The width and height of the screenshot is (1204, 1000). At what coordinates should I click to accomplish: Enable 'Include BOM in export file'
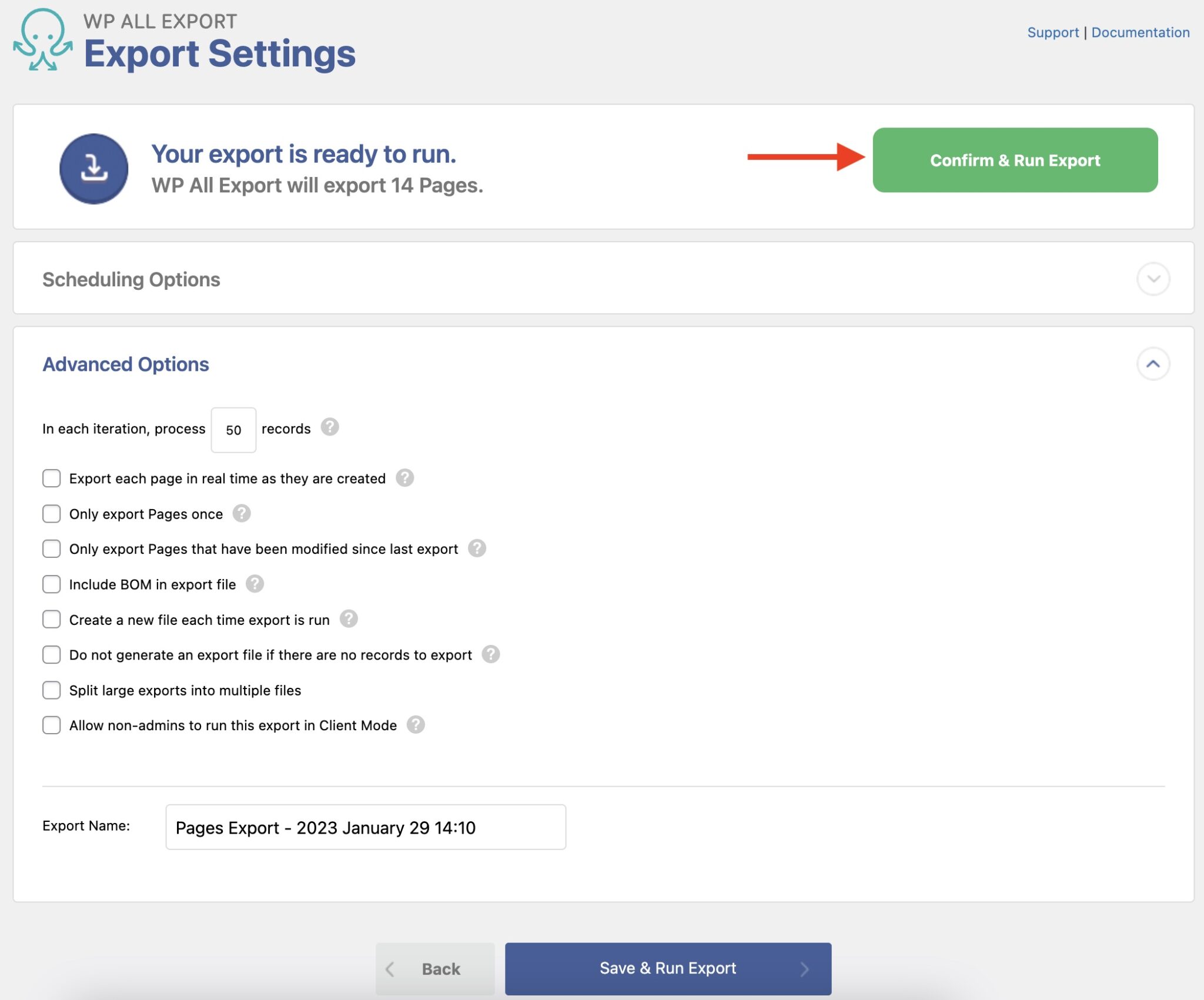[x=52, y=584]
